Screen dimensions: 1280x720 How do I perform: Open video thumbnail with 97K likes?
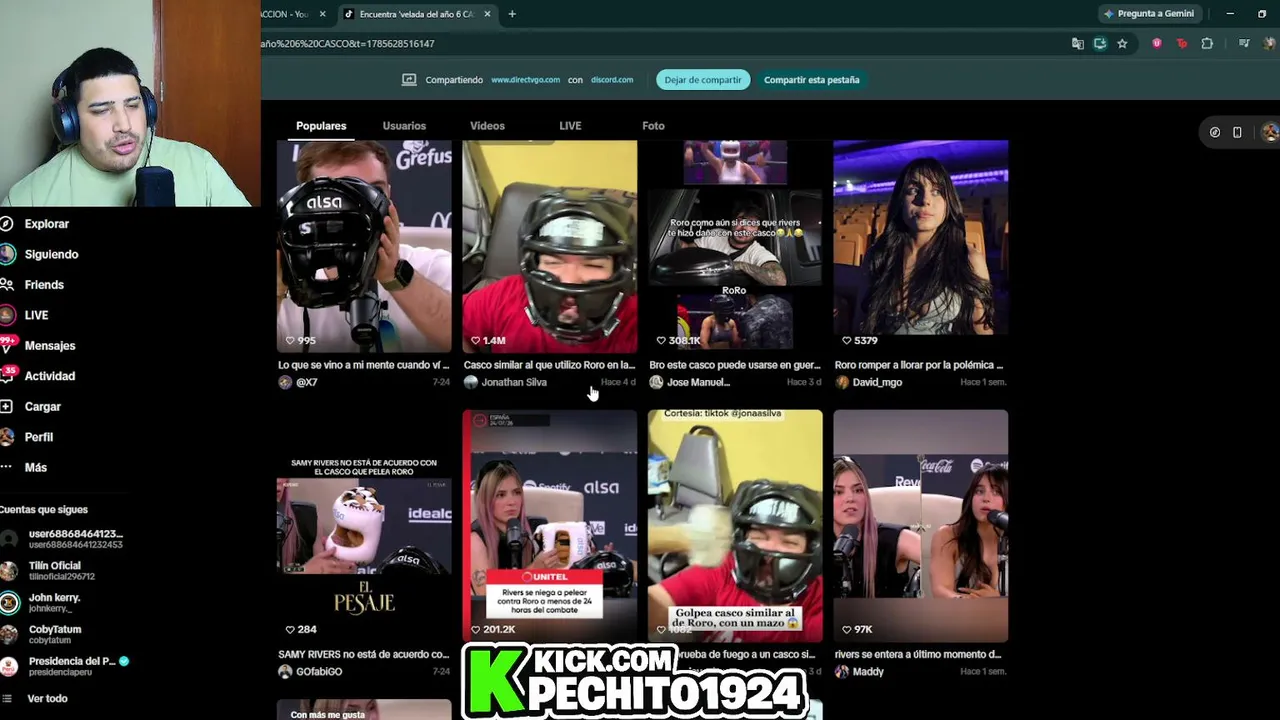point(921,525)
